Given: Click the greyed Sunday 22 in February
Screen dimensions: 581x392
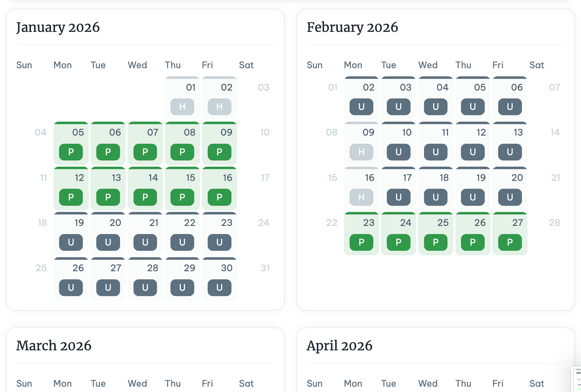Looking at the screenshot, I should coord(332,223).
